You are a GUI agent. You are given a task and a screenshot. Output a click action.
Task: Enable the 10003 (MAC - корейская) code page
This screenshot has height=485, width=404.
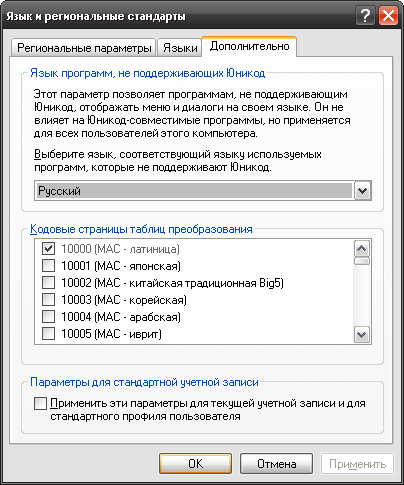point(48,299)
